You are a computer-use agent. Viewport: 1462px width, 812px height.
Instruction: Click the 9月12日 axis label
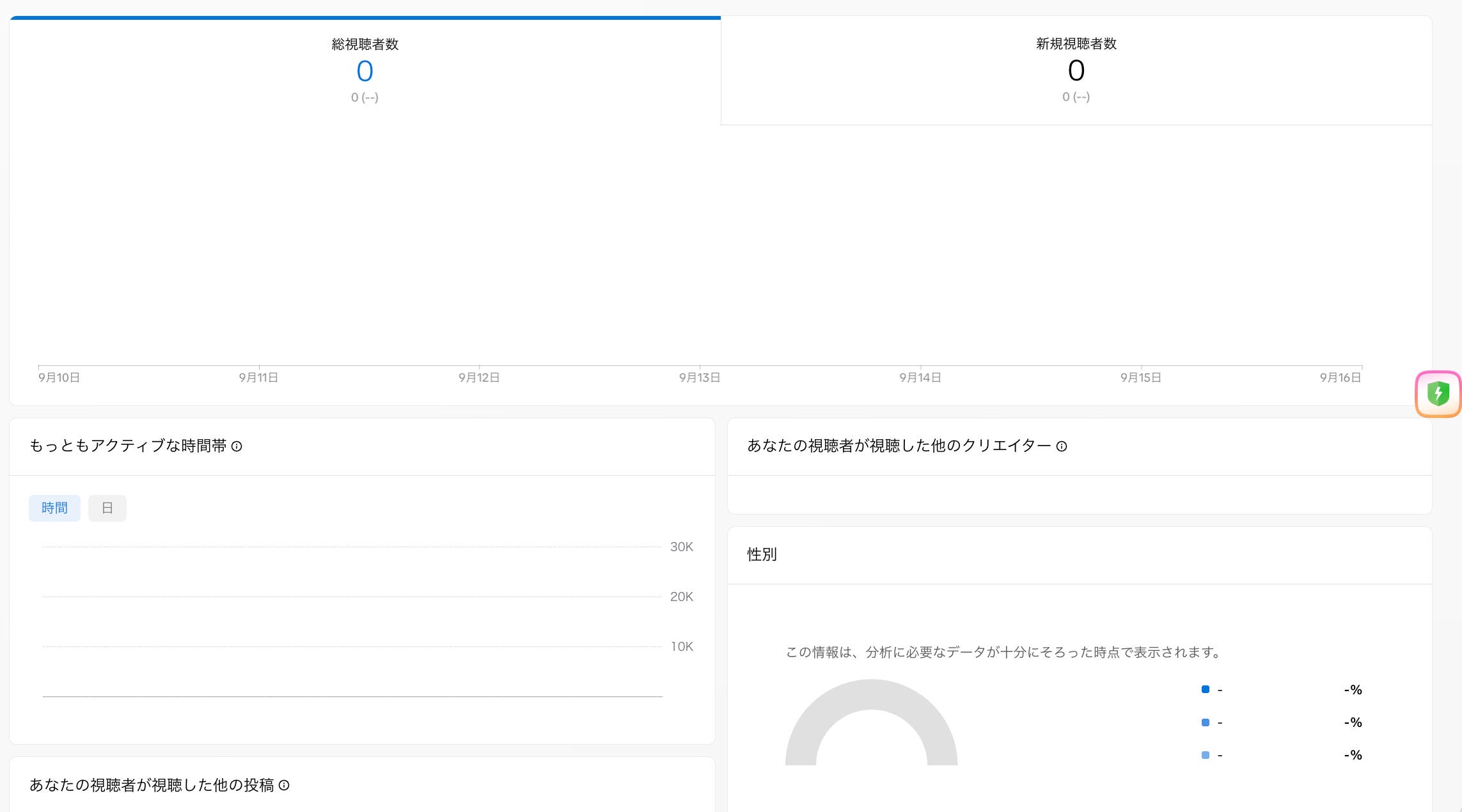479,378
